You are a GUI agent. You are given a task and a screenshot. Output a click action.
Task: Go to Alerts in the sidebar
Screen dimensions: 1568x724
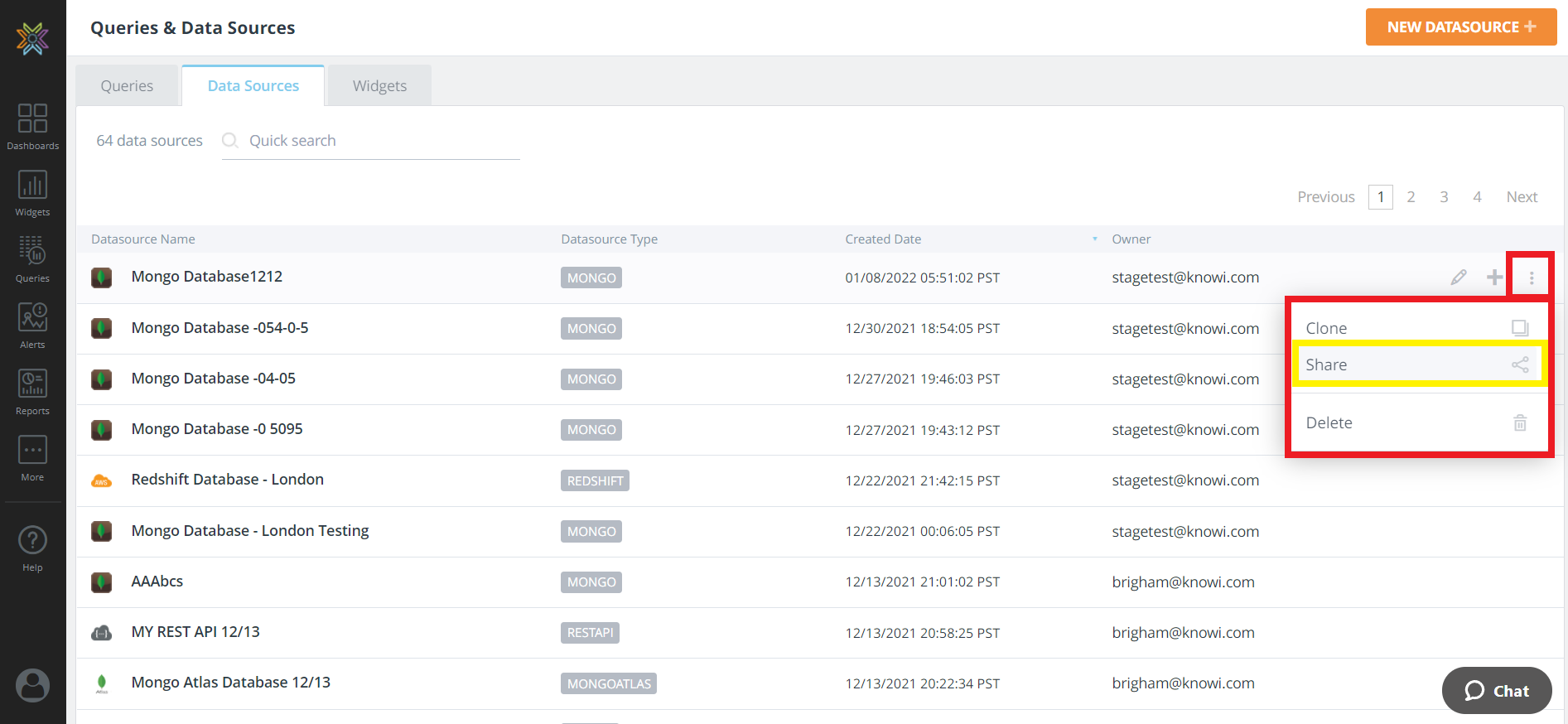tap(32, 325)
